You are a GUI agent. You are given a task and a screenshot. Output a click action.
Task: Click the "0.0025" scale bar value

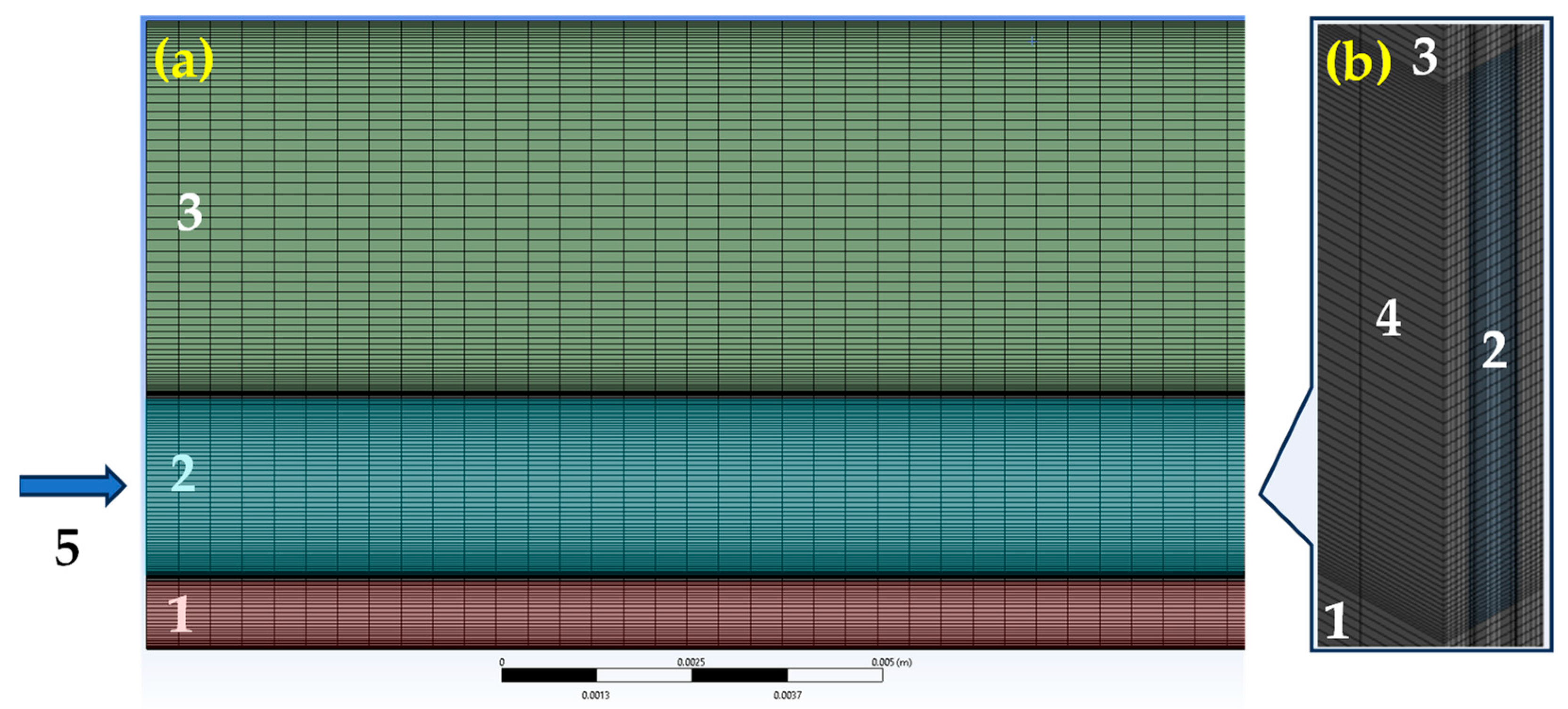click(x=691, y=662)
